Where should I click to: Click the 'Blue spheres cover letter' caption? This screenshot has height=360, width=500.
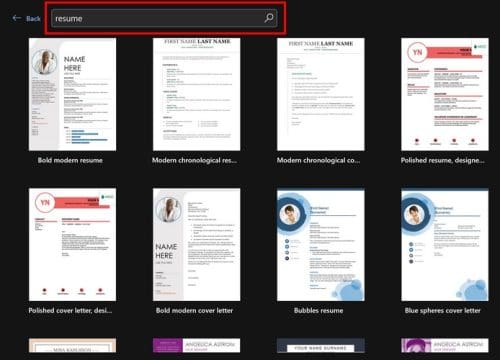tap(442, 311)
